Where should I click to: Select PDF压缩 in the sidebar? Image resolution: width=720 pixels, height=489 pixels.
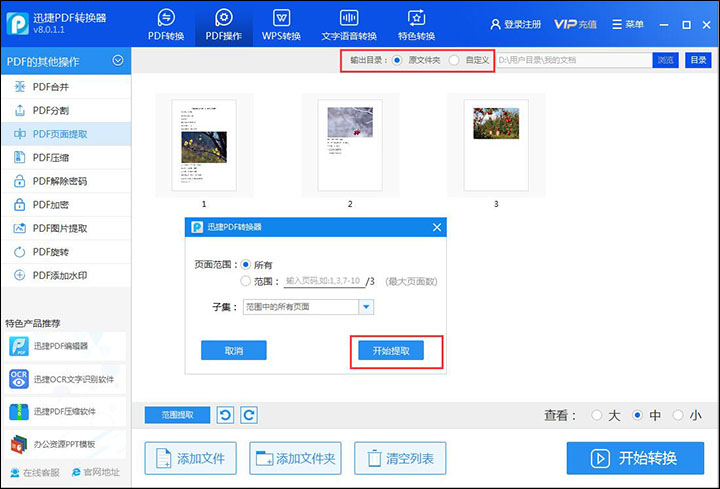66,157
